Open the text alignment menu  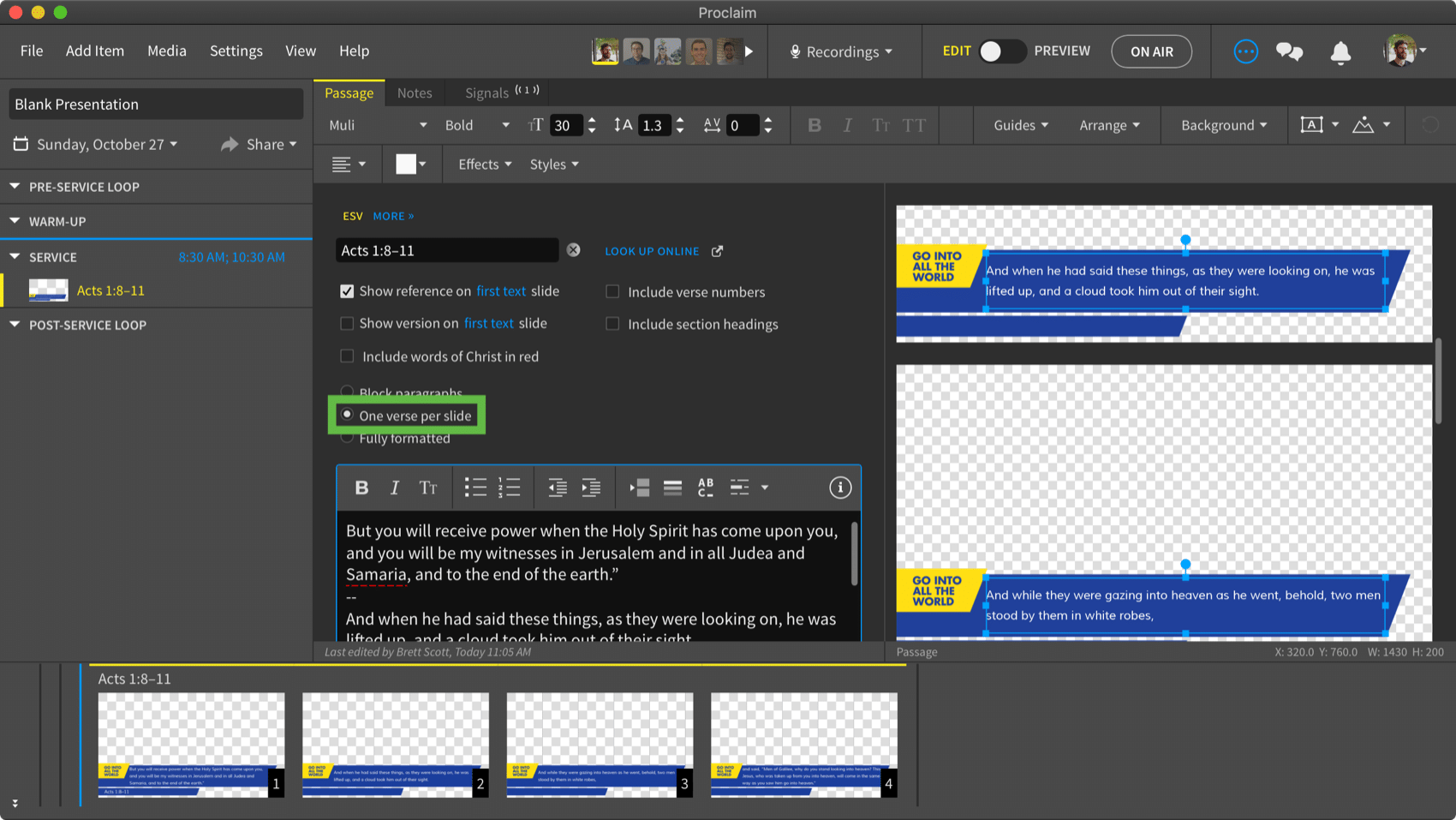click(x=349, y=165)
